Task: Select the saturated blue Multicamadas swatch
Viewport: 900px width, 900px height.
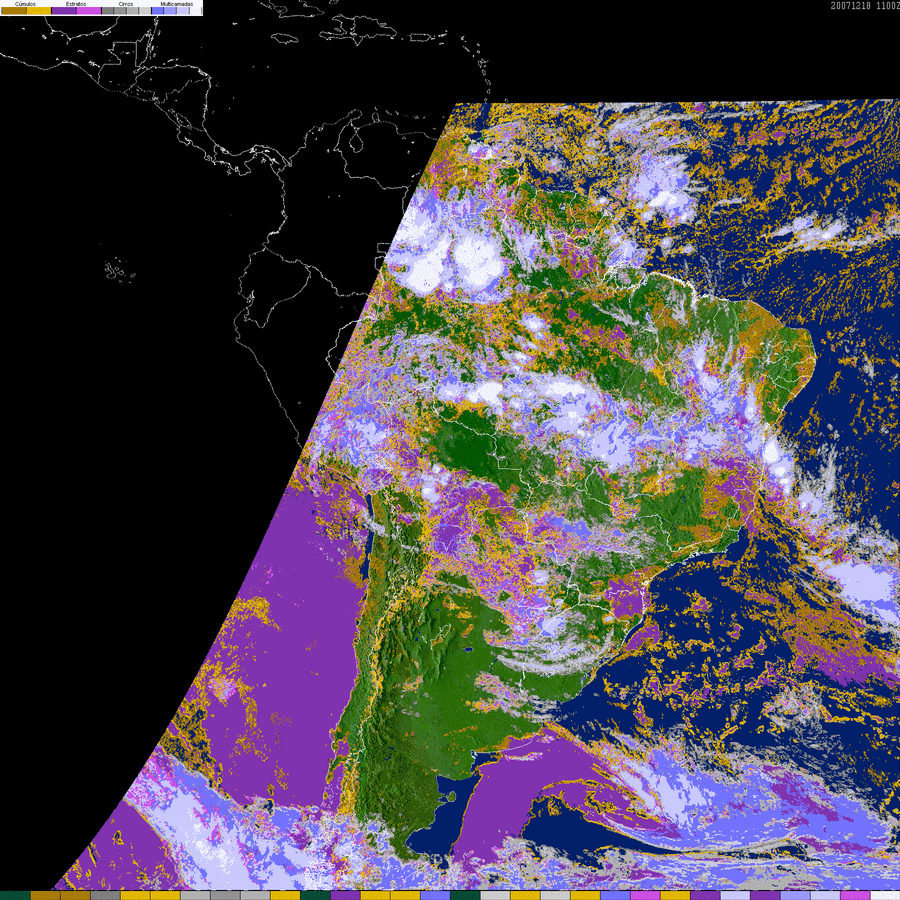Action: point(157,10)
